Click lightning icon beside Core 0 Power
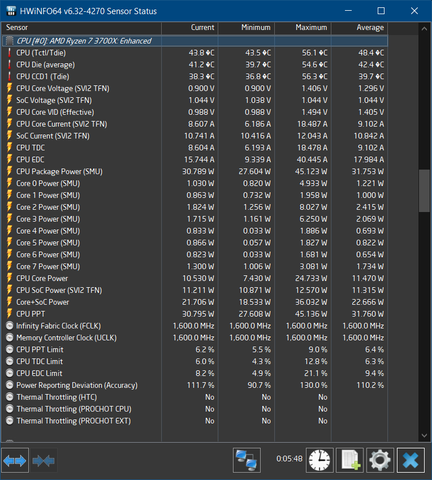The image size is (432, 480). (x=10, y=183)
